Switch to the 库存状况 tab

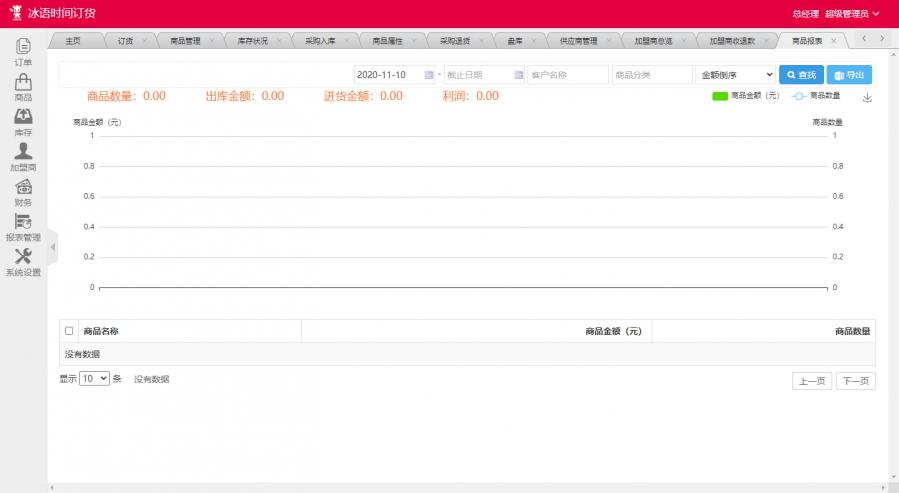point(251,41)
